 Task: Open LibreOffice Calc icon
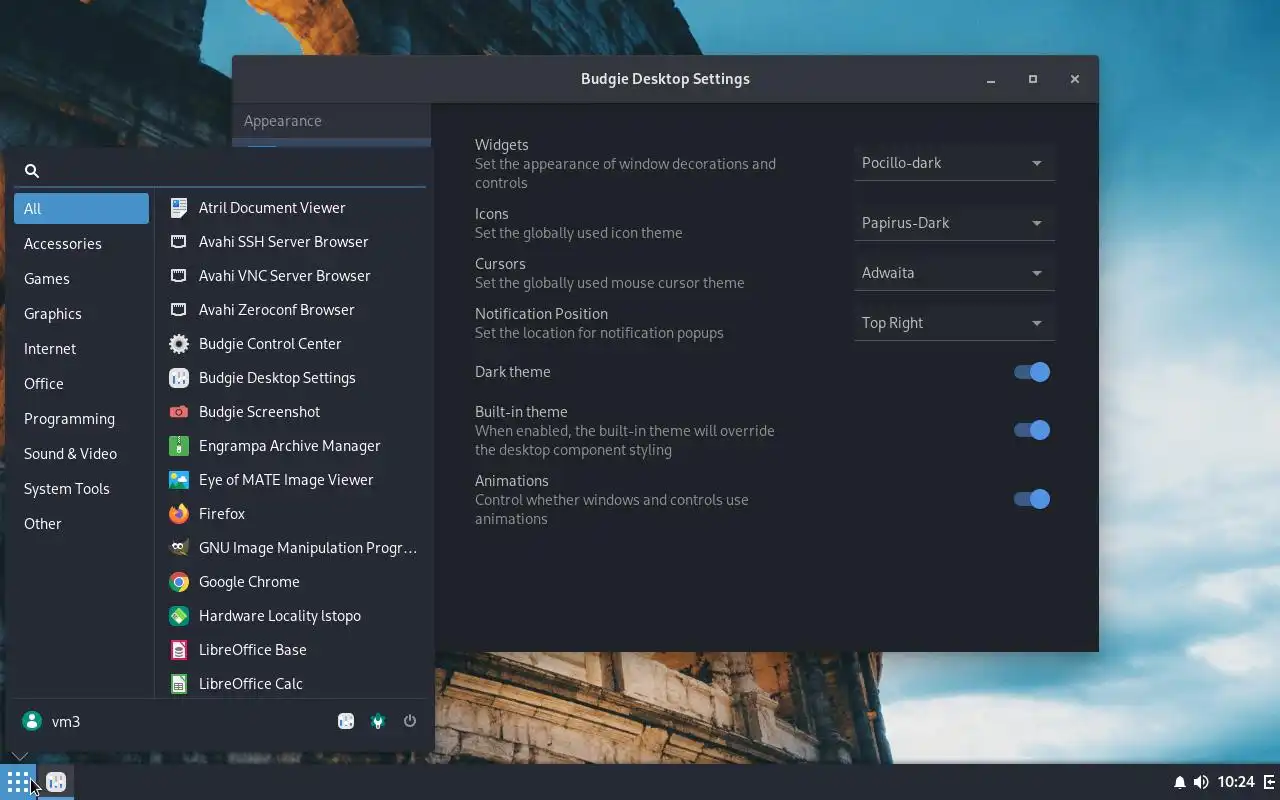pos(179,683)
